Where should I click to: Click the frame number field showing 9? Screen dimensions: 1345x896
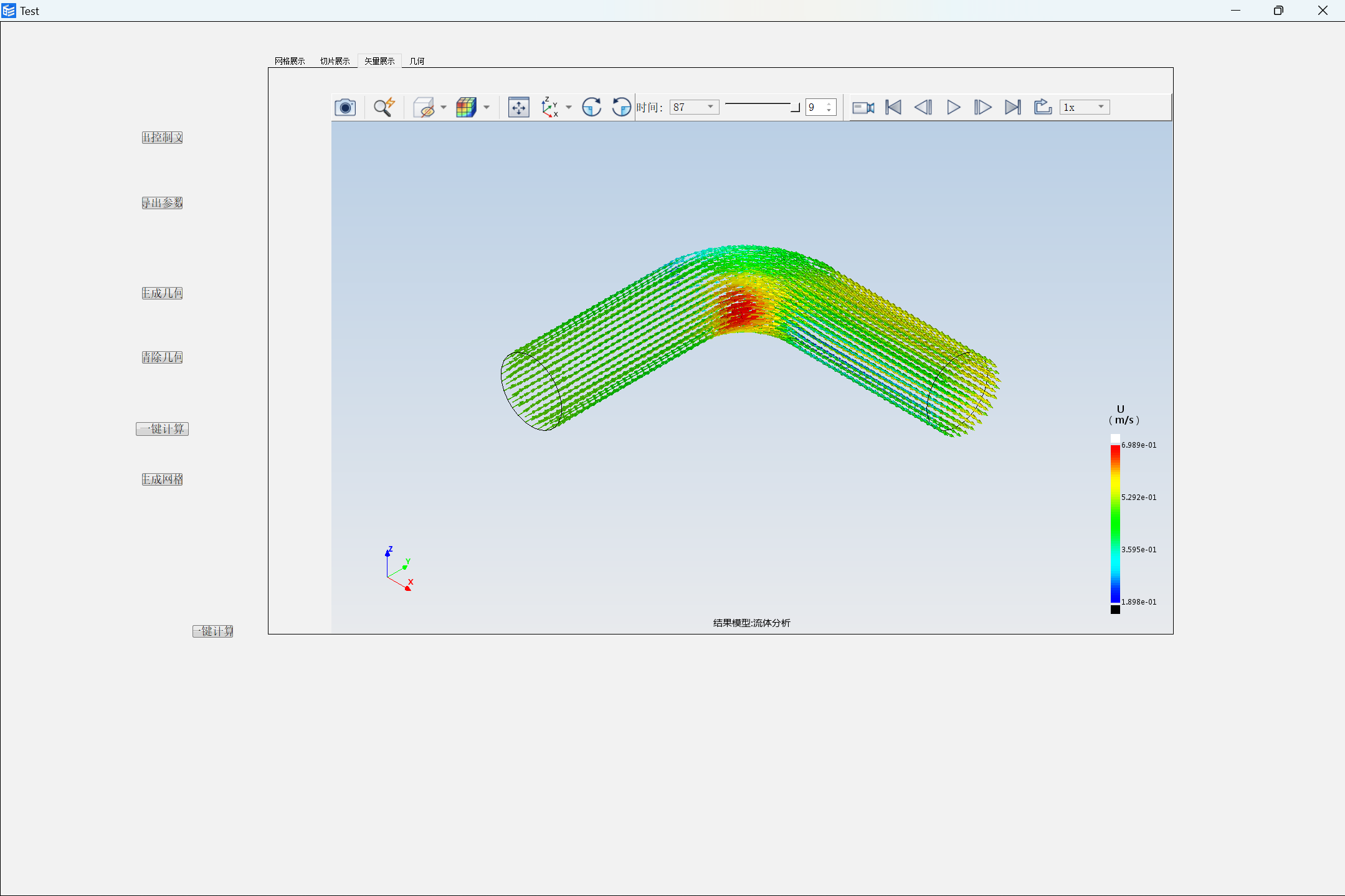(x=815, y=107)
